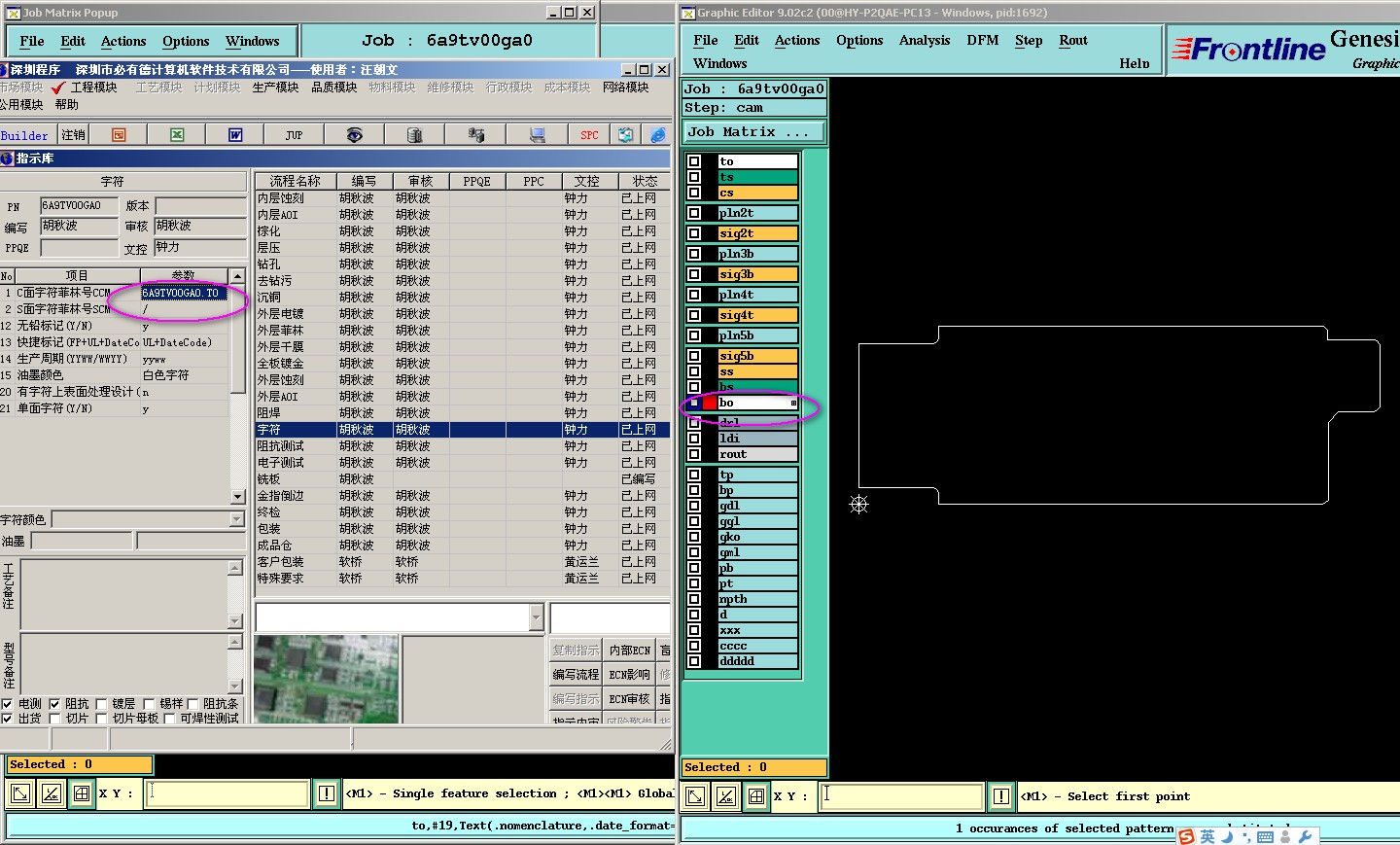Click the 注销 logout button
The image size is (1400, 845).
(73, 135)
